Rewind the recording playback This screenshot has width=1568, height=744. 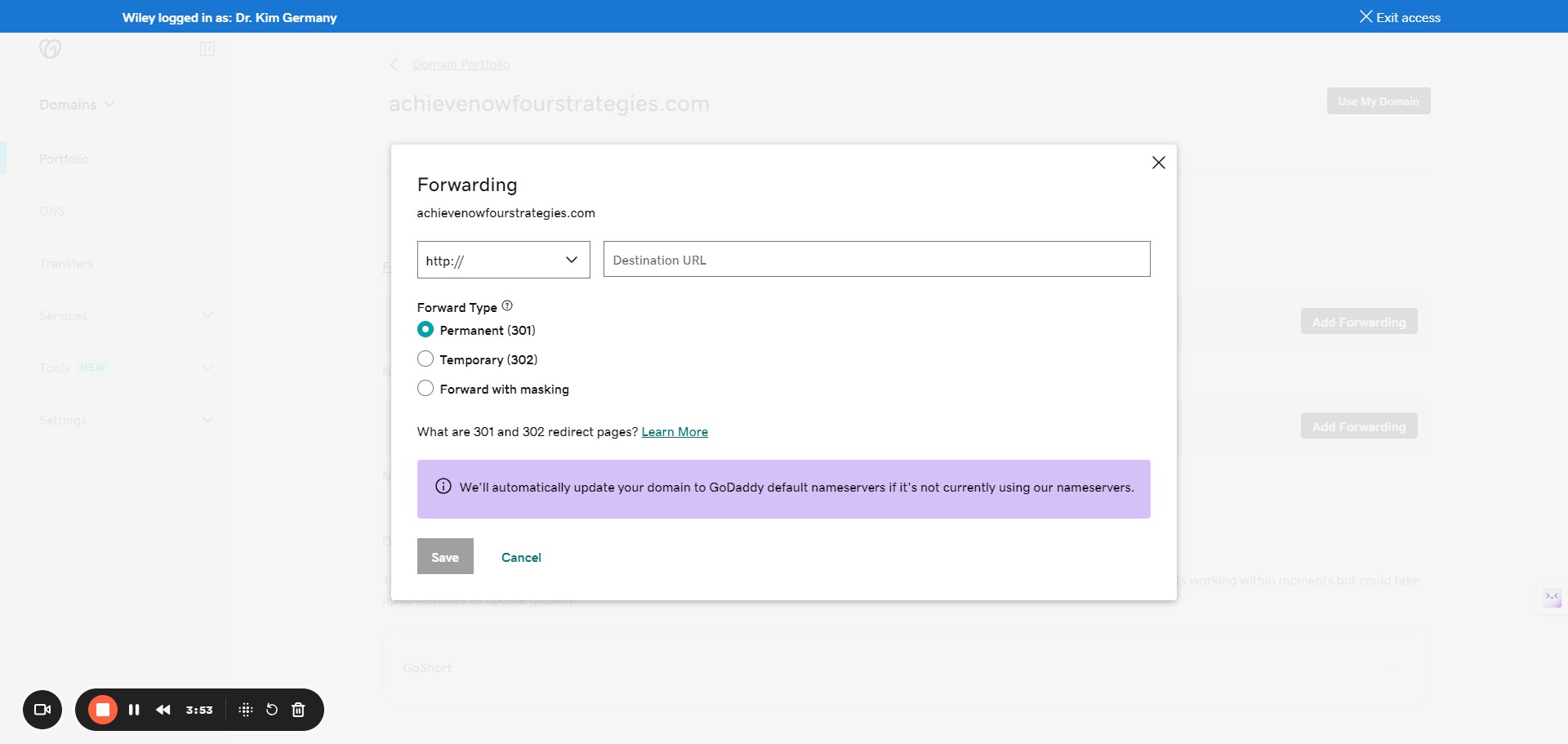(x=163, y=709)
